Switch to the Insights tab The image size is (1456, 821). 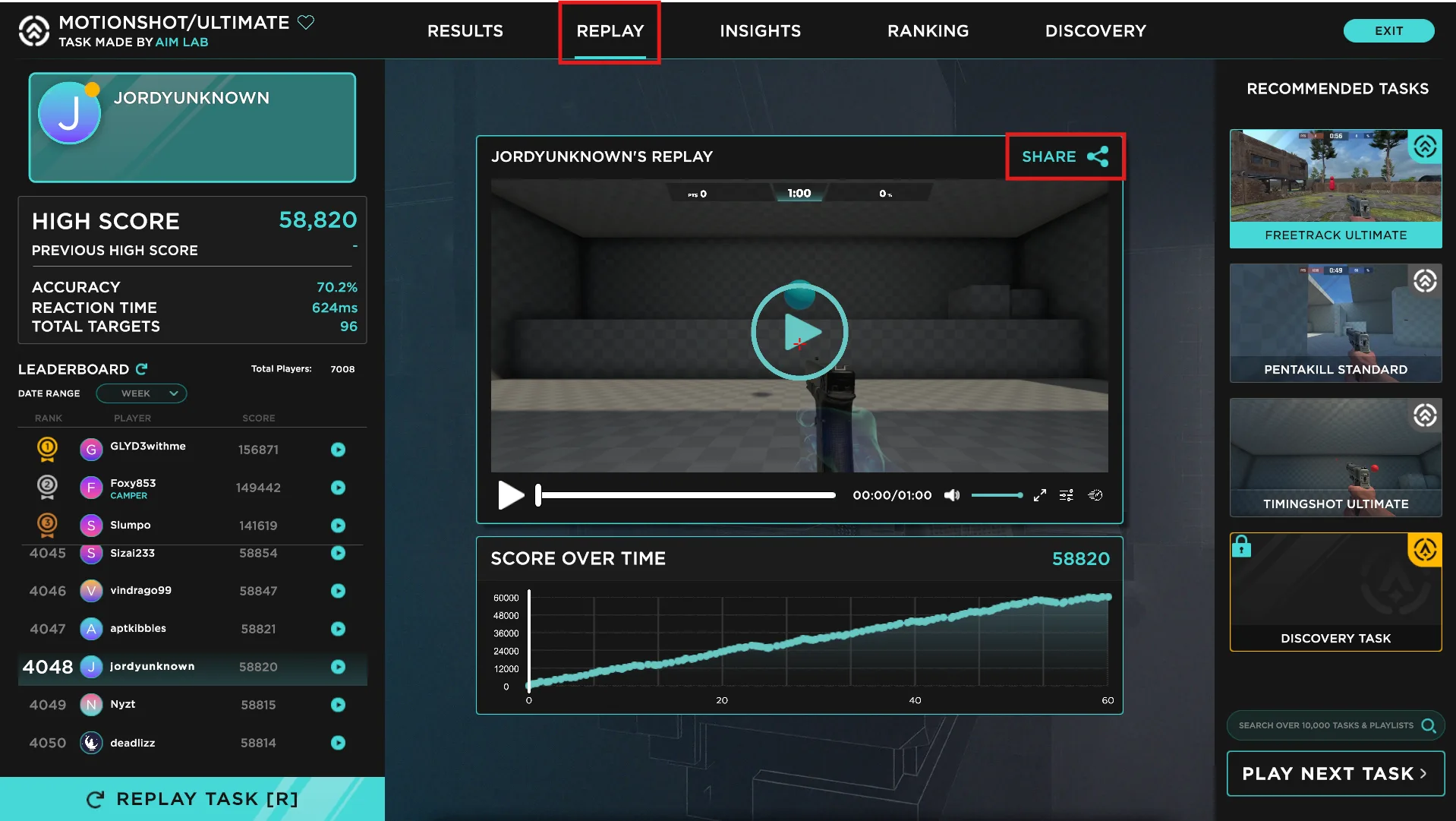[x=760, y=31]
